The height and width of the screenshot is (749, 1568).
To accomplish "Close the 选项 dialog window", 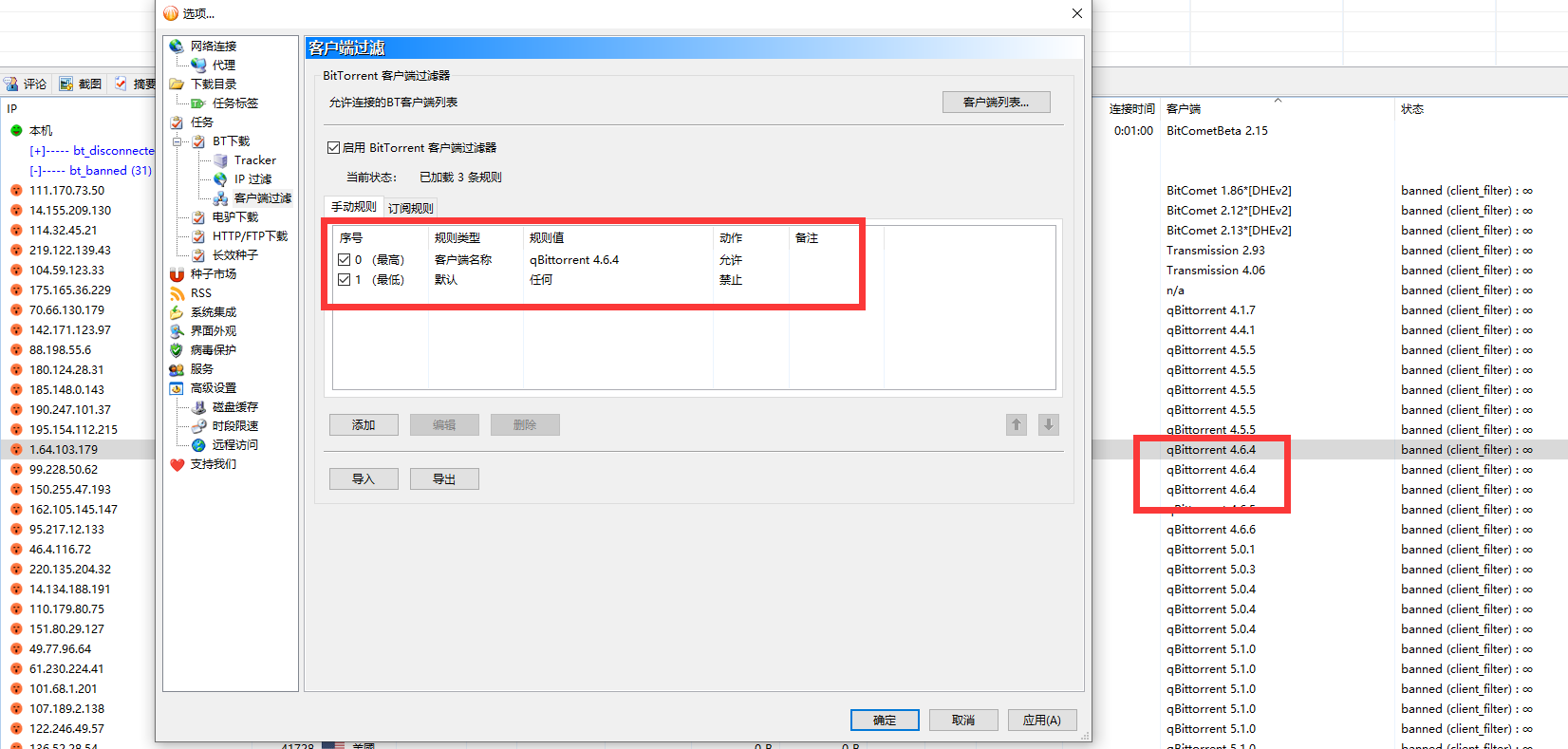I will click(1076, 13).
